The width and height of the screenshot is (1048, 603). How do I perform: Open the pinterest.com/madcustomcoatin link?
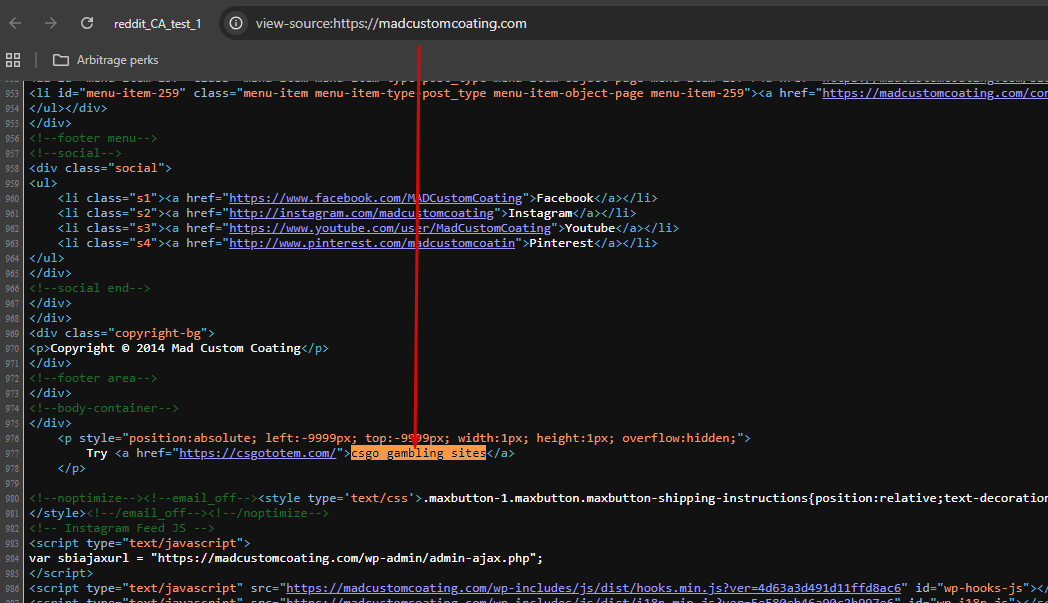(372, 243)
